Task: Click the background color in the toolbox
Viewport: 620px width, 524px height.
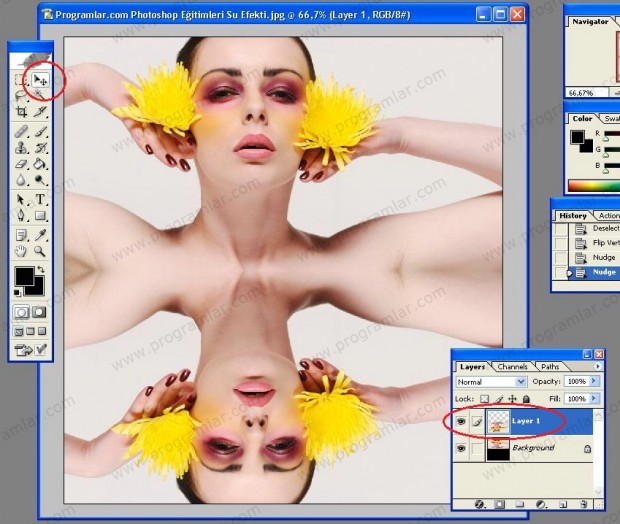Action: [x=39, y=289]
